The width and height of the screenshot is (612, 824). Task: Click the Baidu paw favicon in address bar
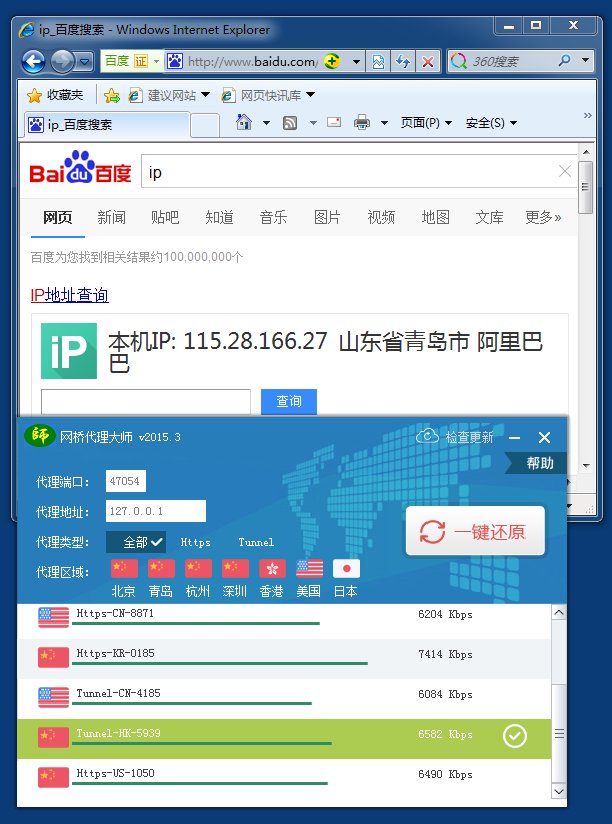pos(174,61)
